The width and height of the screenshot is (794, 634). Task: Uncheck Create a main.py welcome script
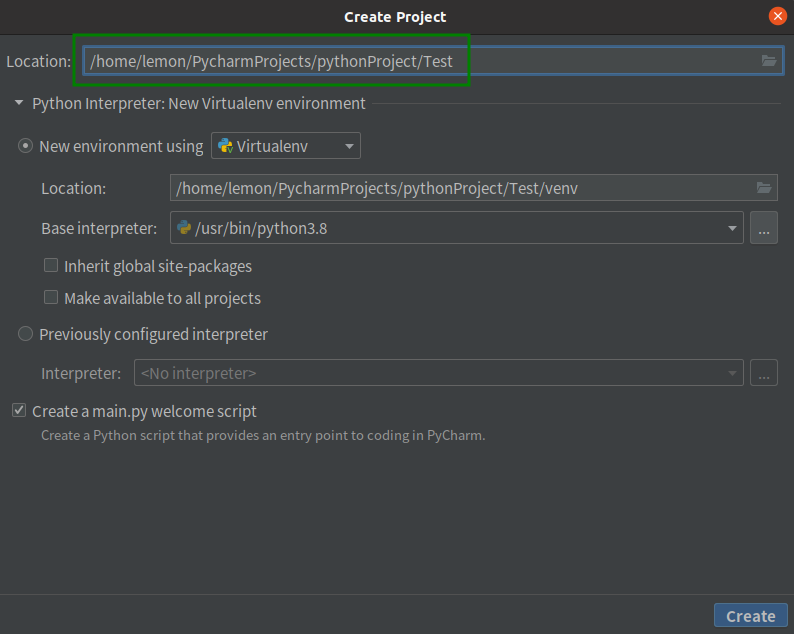19,410
